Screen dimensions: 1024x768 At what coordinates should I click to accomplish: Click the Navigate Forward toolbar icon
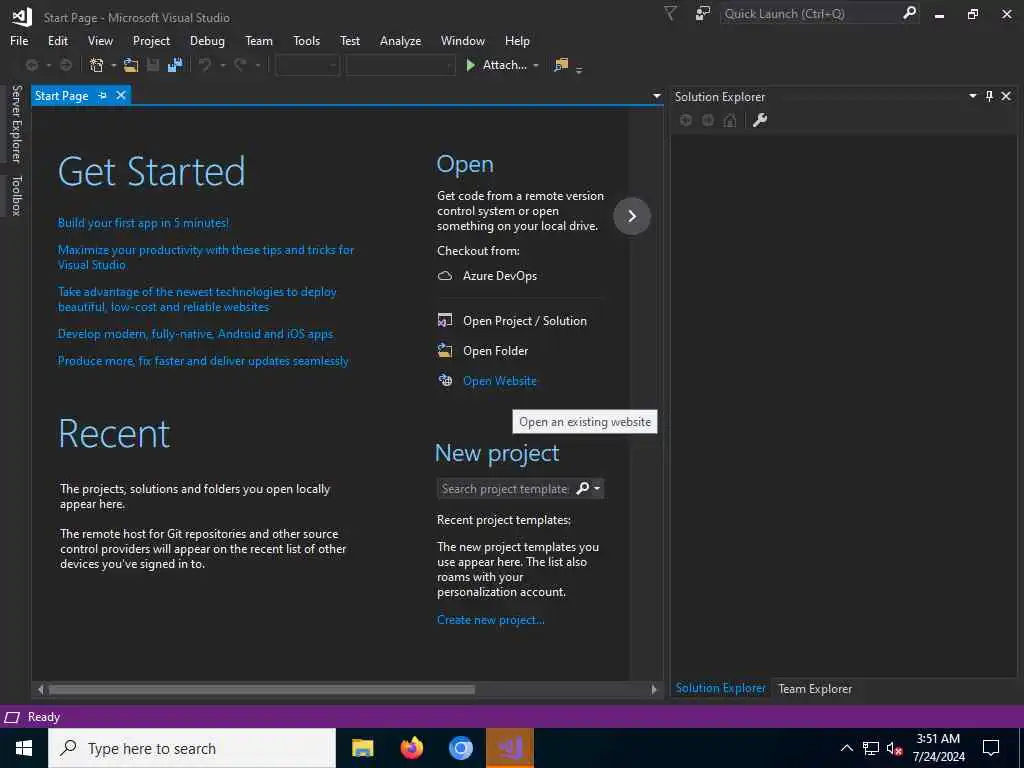coord(66,65)
